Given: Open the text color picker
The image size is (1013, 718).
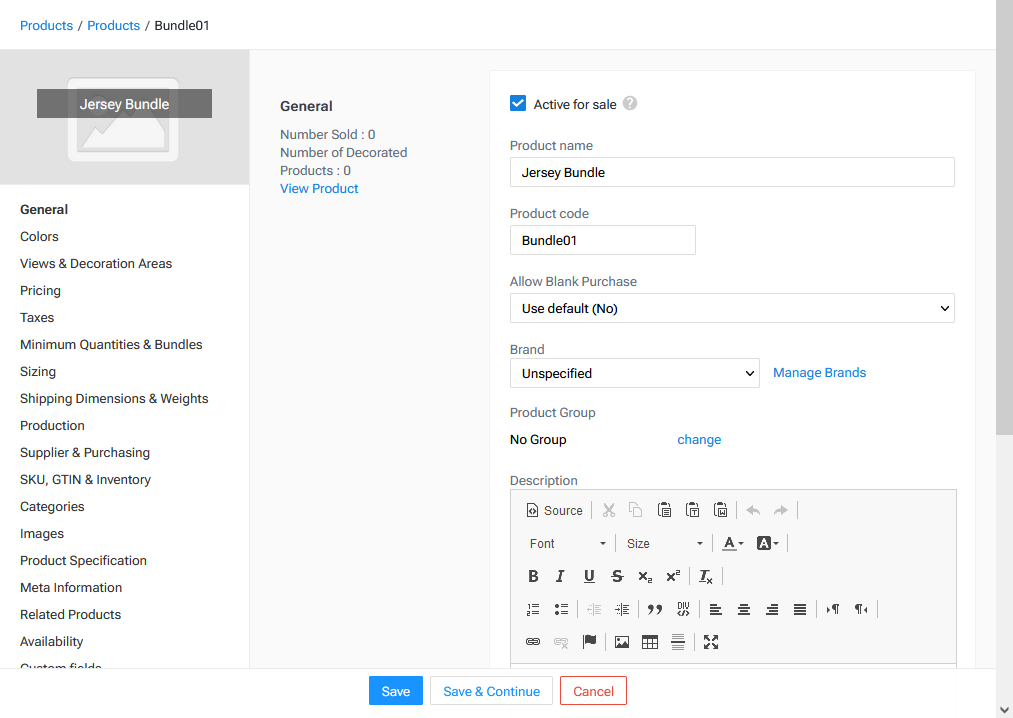Looking at the screenshot, I should click(732, 543).
